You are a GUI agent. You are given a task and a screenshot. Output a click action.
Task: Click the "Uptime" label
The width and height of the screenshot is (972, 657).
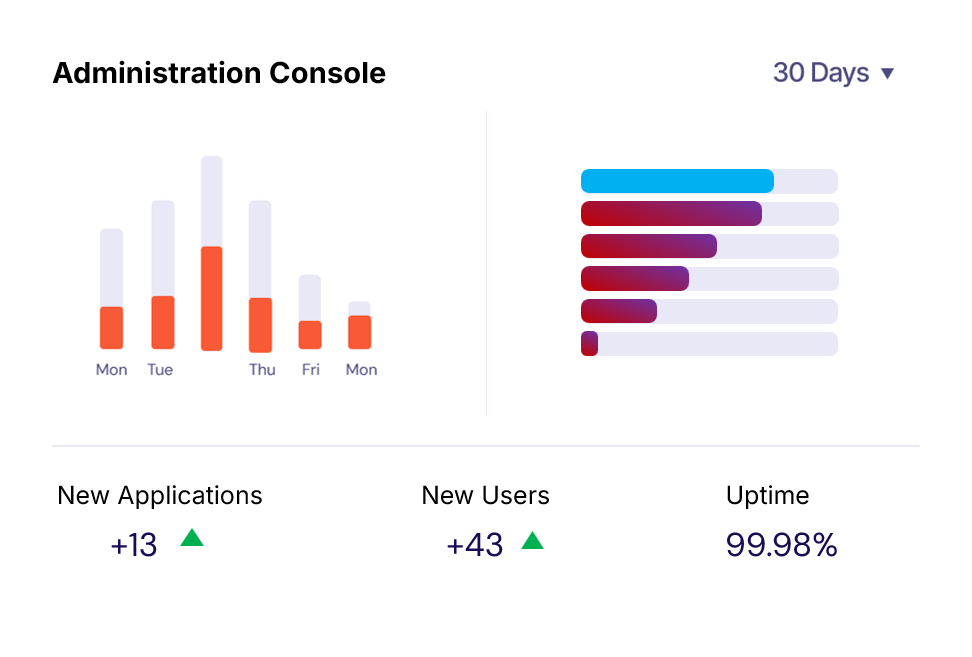(767, 496)
